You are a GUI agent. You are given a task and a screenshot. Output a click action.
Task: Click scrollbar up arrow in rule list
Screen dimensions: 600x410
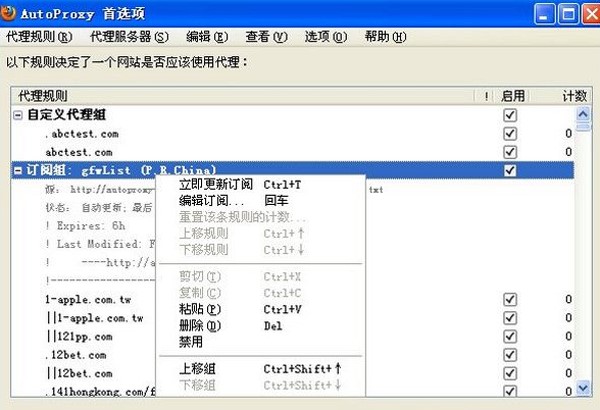(x=583, y=114)
